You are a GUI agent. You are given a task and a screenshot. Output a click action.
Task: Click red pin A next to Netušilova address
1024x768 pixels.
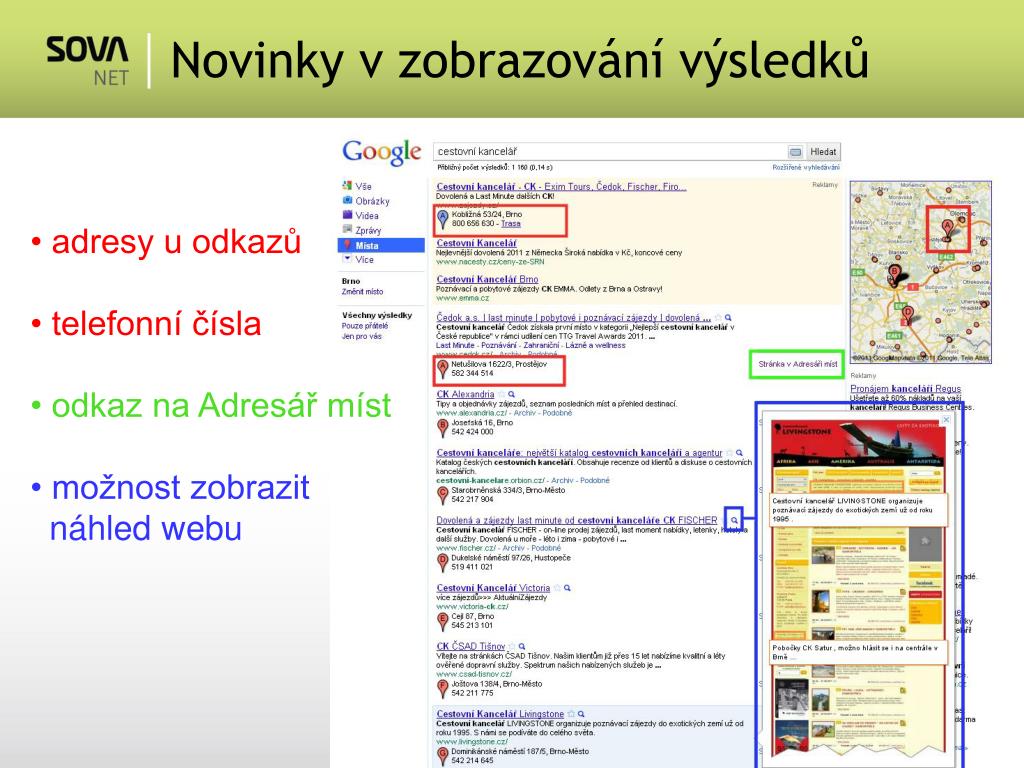tap(443, 369)
